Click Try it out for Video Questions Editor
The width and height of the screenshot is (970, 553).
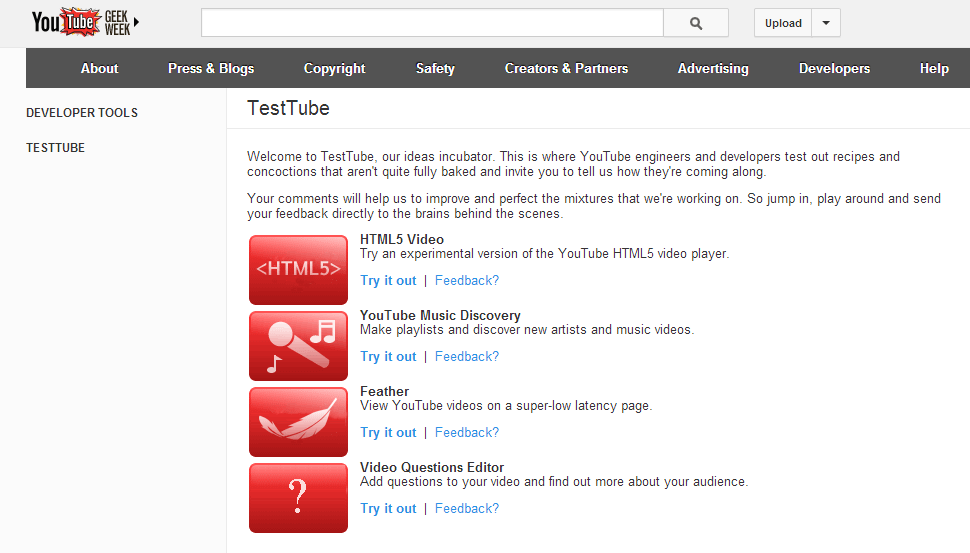[388, 509]
